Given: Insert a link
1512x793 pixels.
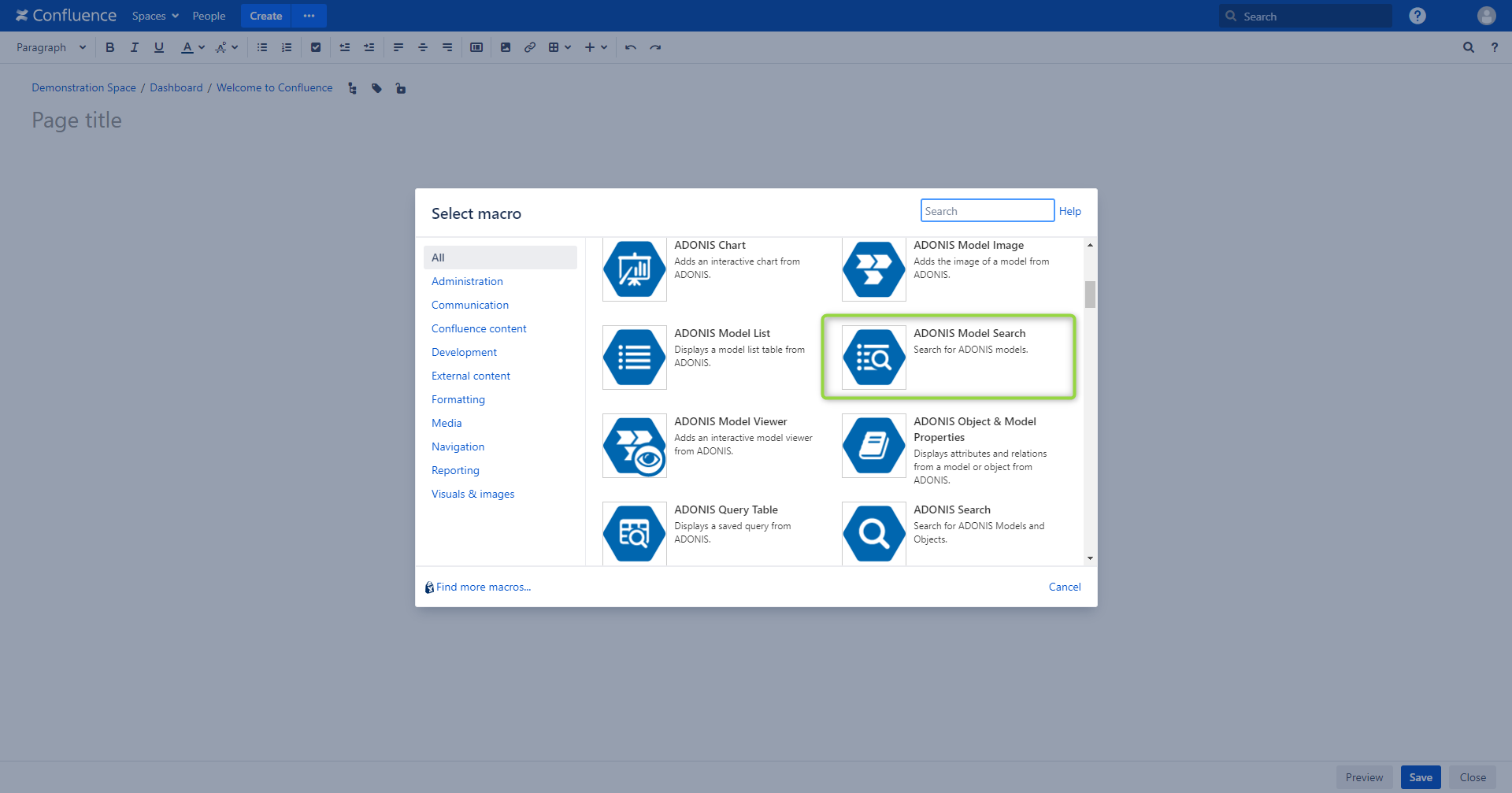Looking at the screenshot, I should click(530, 47).
